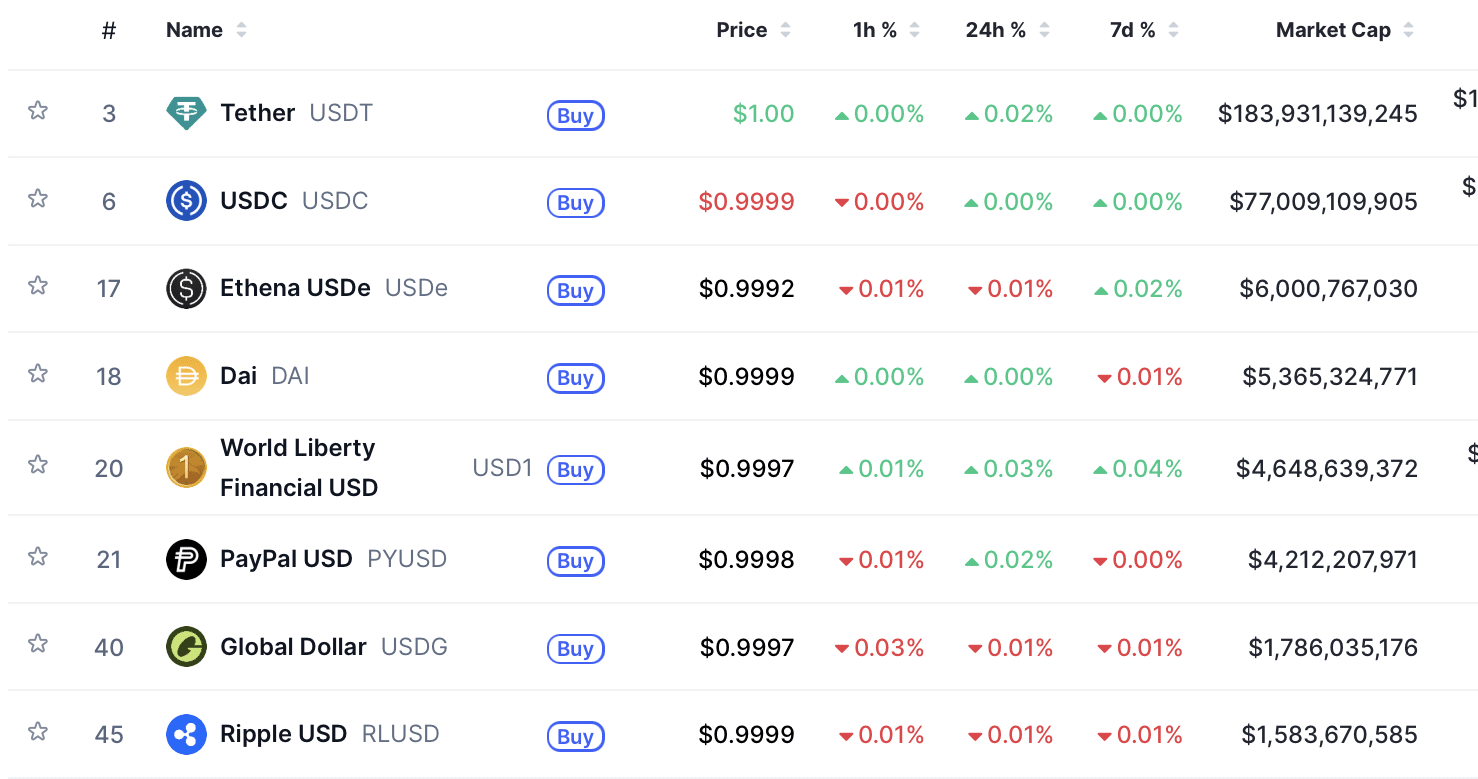
Task: Click the Global Dollar logo icon
Action: (186, 647)
